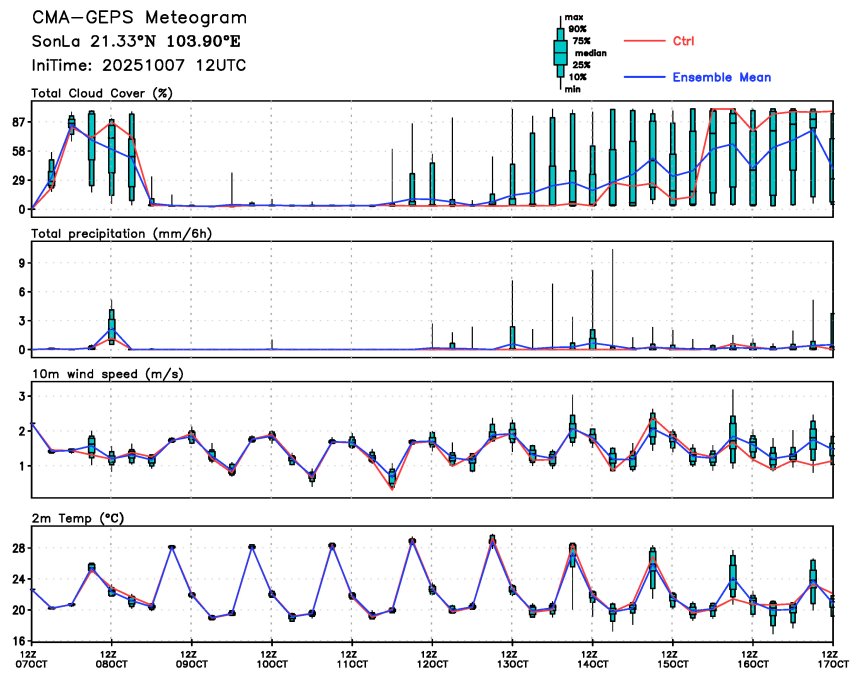Click the 12Z 10OCT time axis label
The height and width of the screenshot is (680, 860).
[271, 659]
